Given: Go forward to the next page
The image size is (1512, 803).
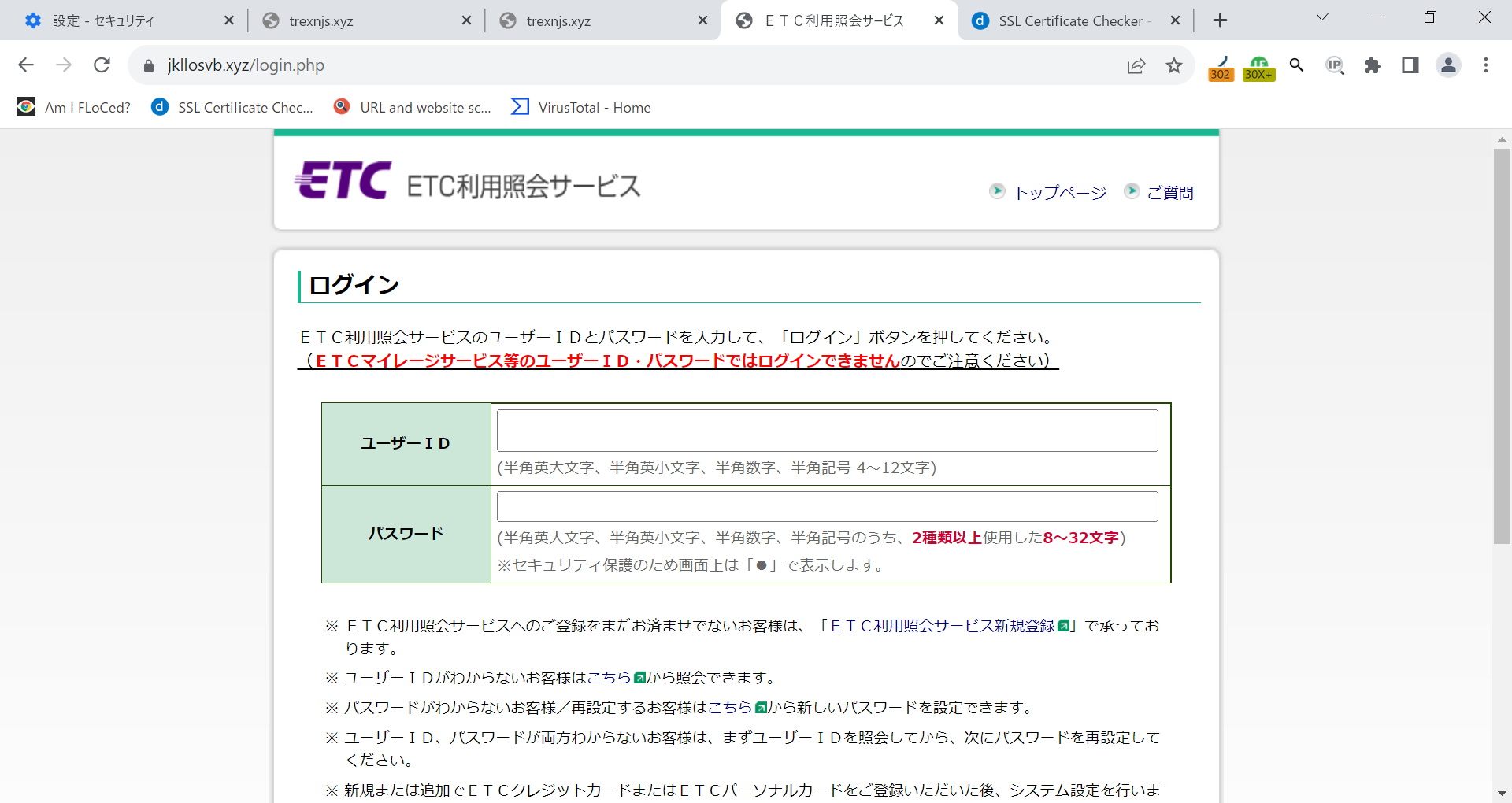Looking at the screenshot, I should pyautogui.click(x=64, y=65).
